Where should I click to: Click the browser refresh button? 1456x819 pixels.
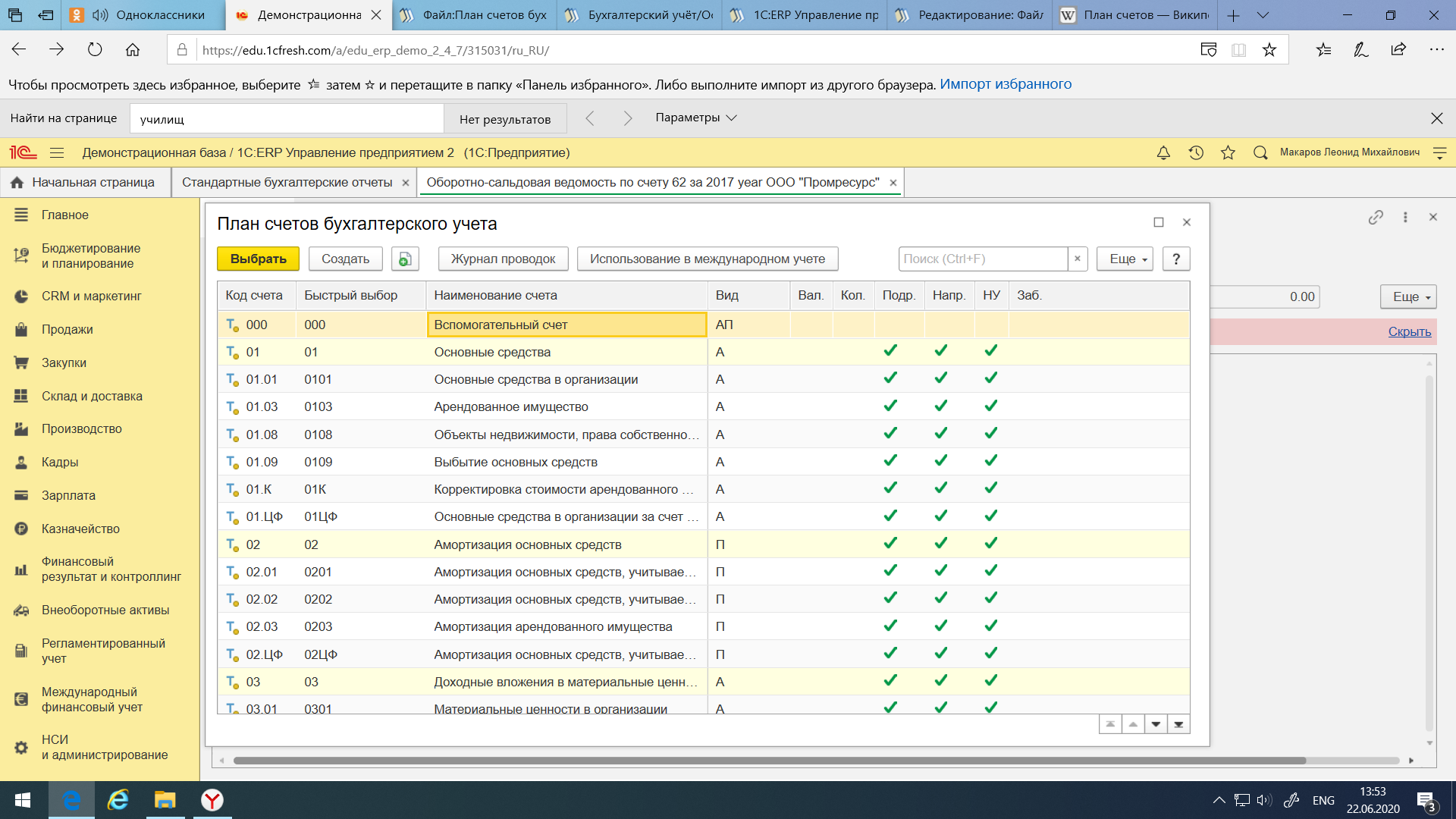(95, 50)
